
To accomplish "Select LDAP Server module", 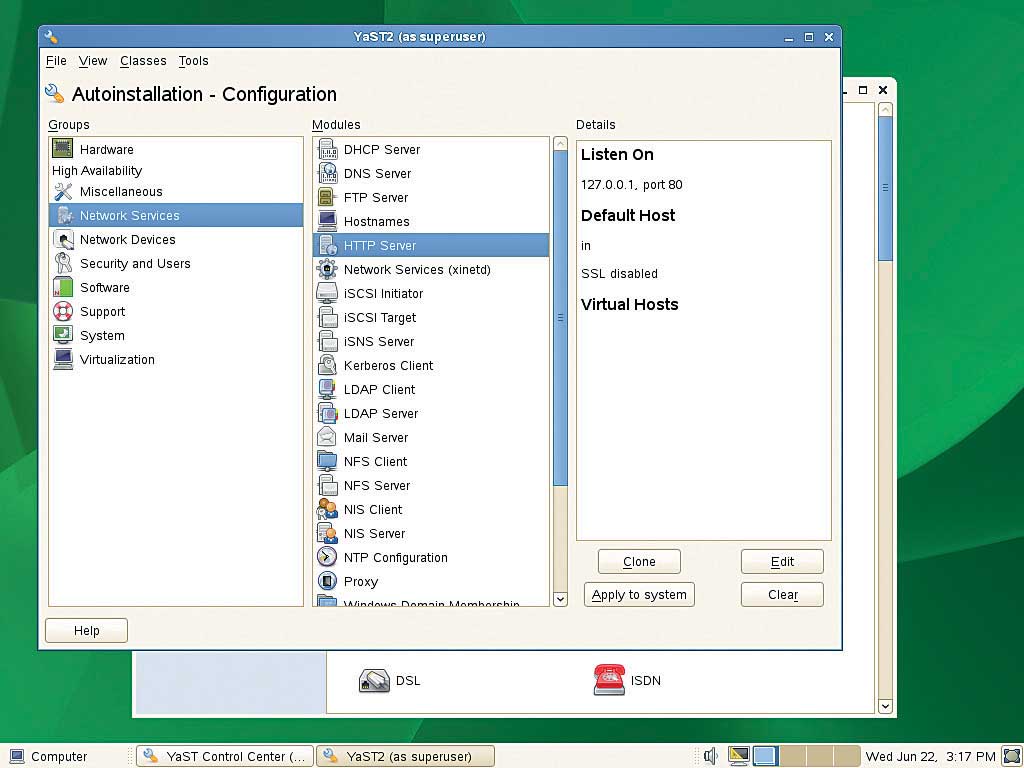I will click(x=431, y=413).
